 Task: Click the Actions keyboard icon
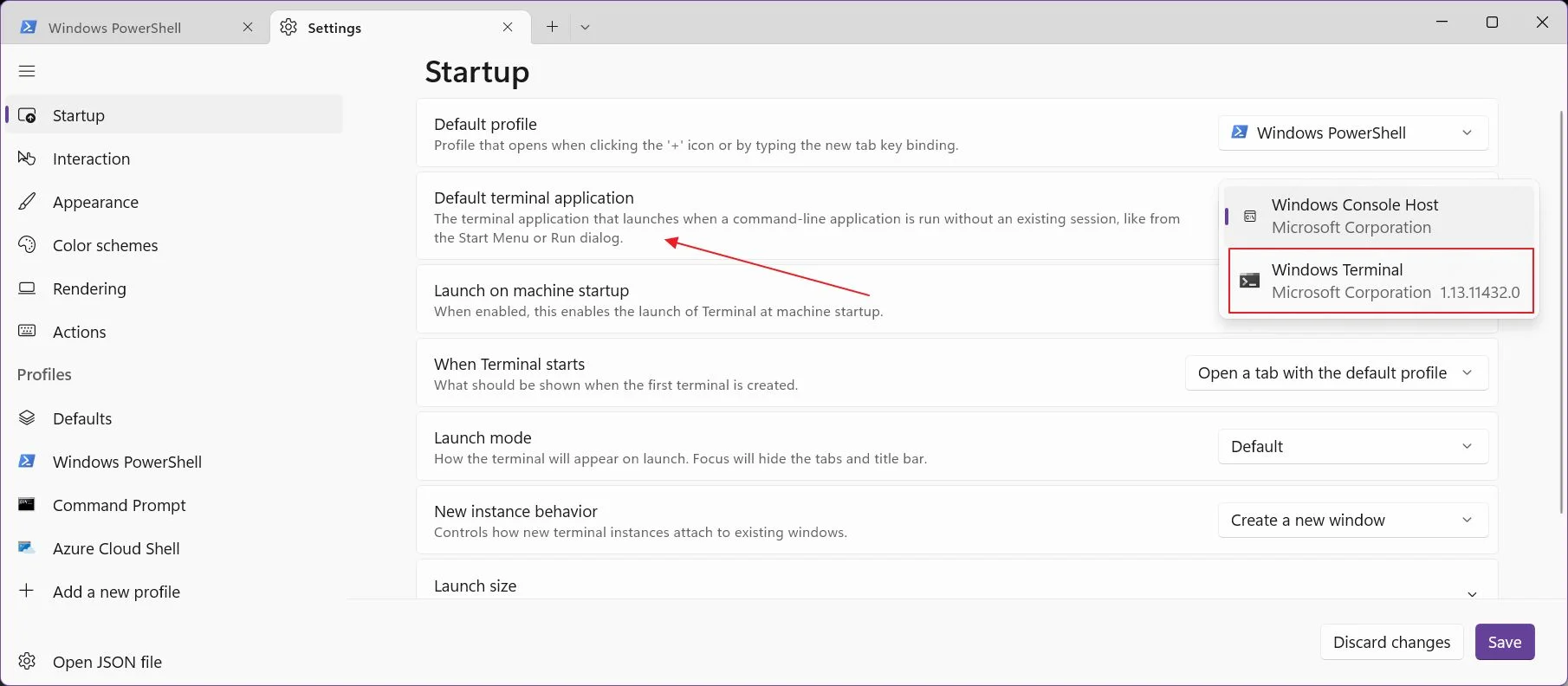pyautogui.click(x=27, y=331)
